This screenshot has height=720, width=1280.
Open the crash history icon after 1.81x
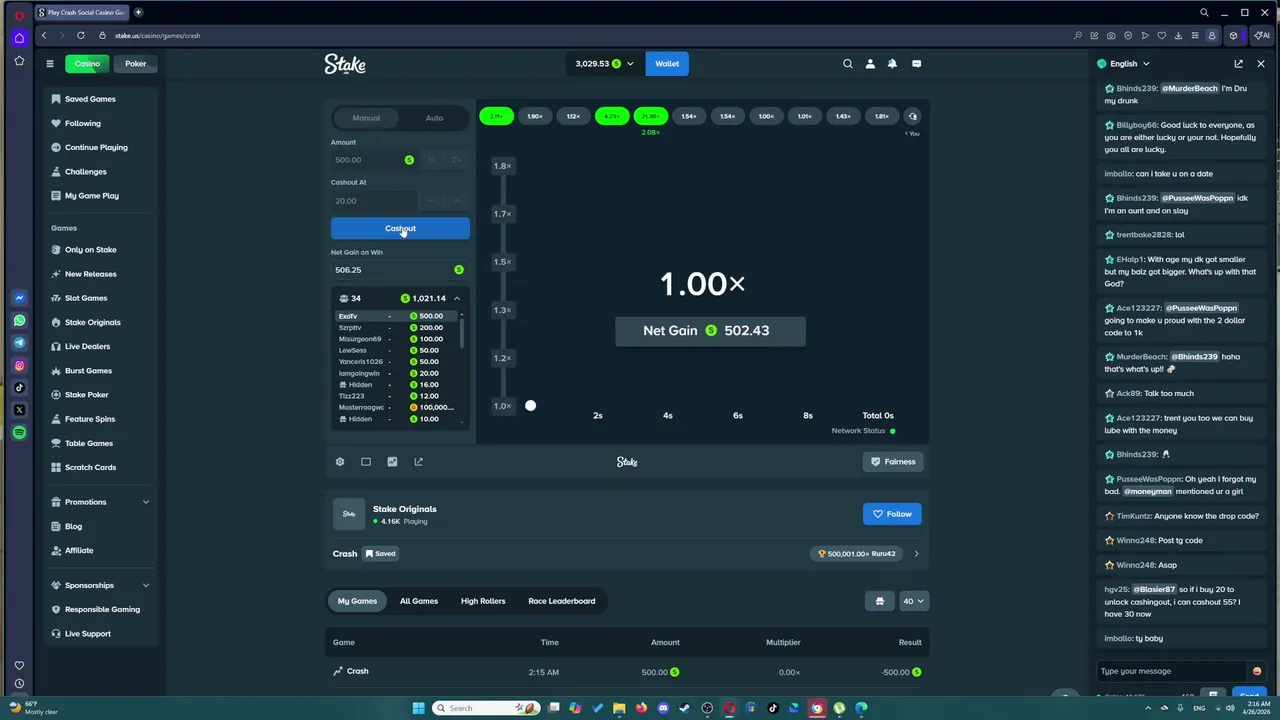(912, 116)
